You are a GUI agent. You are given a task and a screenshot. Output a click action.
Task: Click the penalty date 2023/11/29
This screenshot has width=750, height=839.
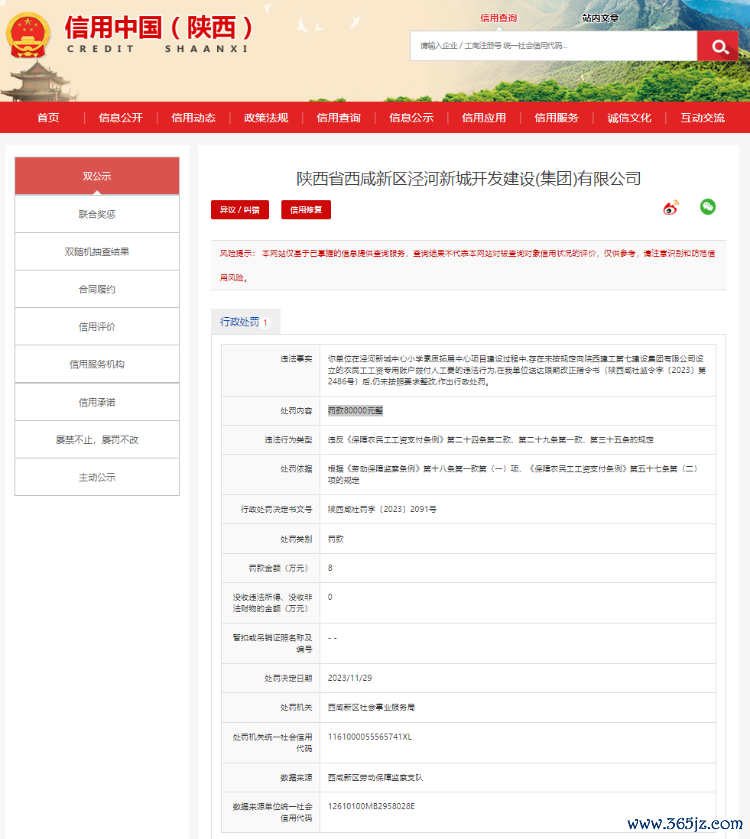350,678
